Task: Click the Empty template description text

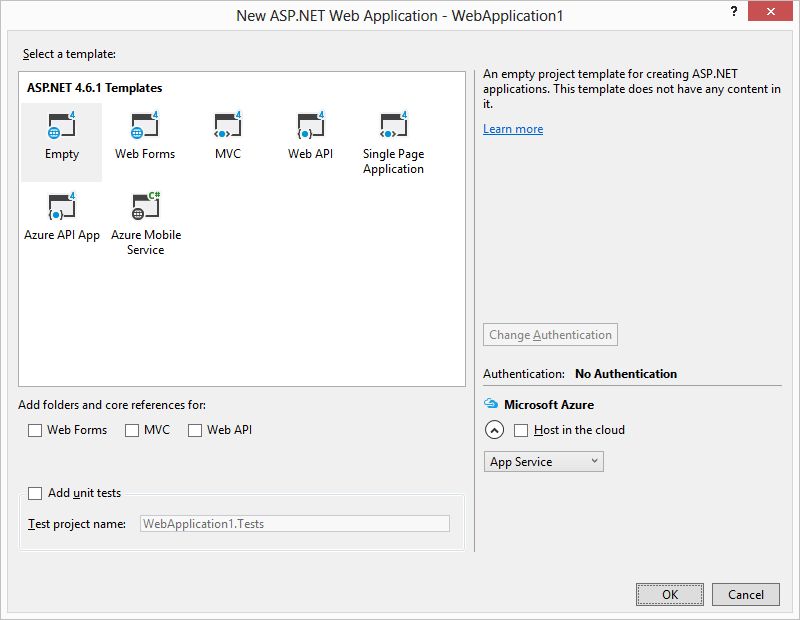Action: (x=632, y=89)
